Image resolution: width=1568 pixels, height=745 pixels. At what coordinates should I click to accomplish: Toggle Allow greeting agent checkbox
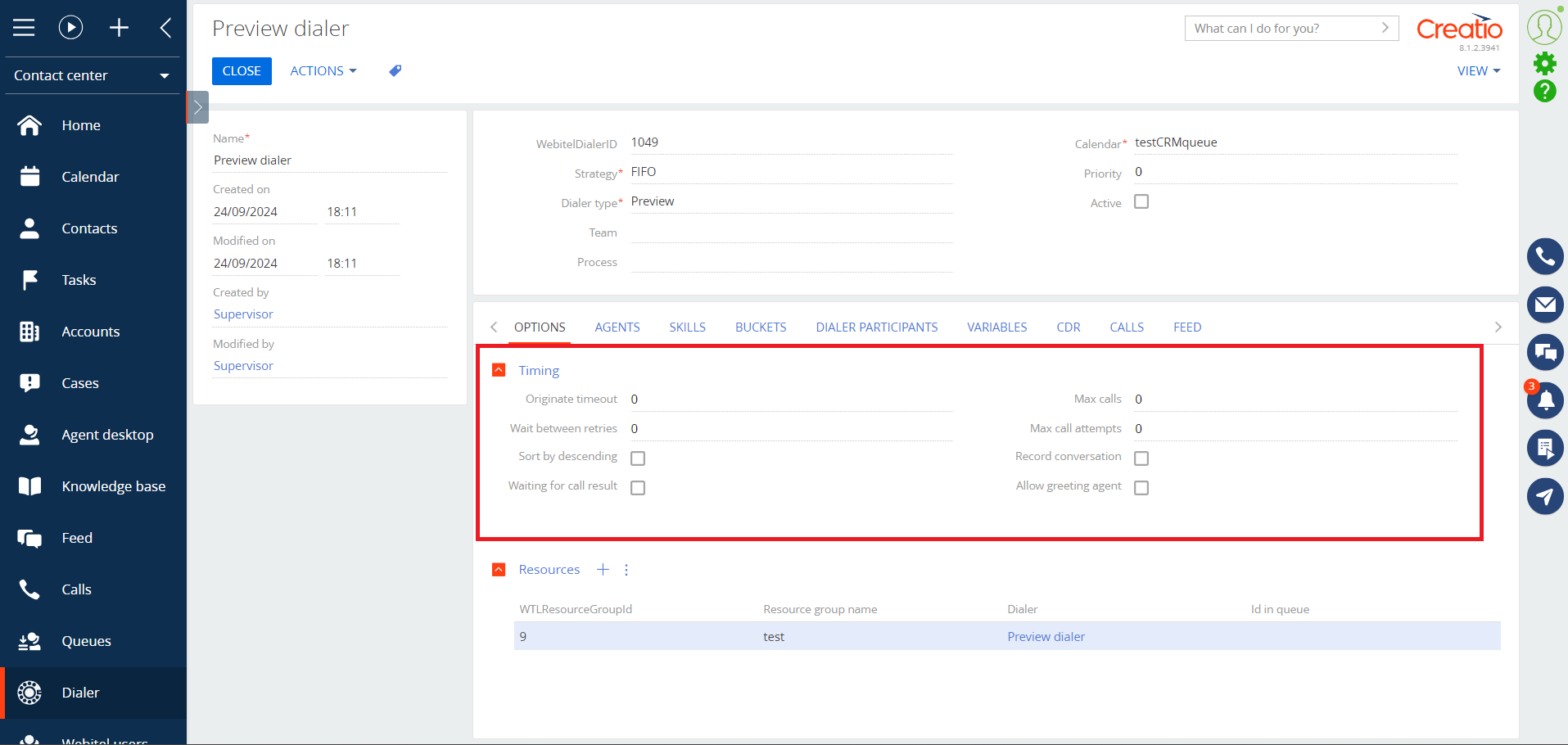click(x=1141, y=487)
